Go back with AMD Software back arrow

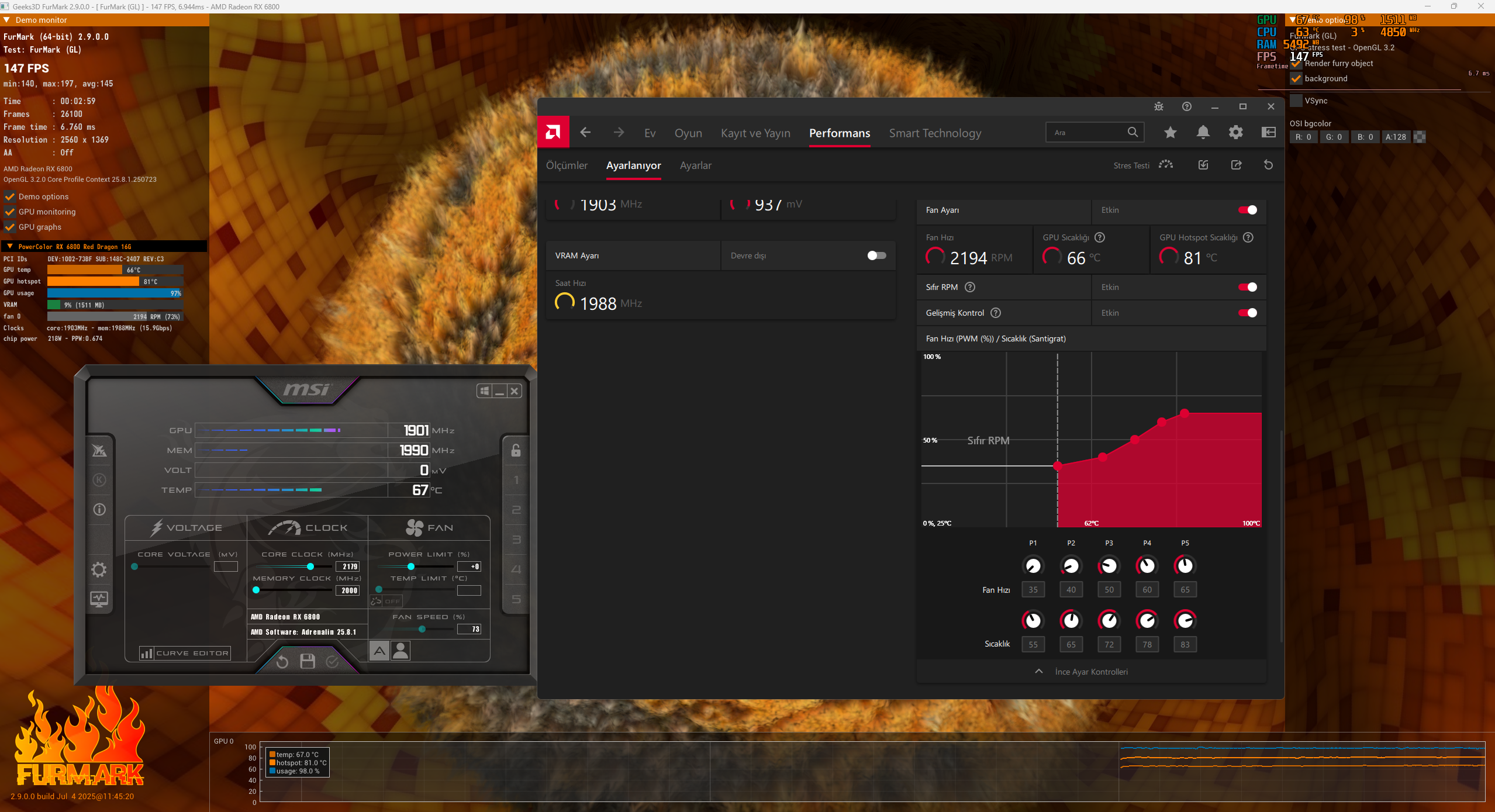click(x=585, y=133)
